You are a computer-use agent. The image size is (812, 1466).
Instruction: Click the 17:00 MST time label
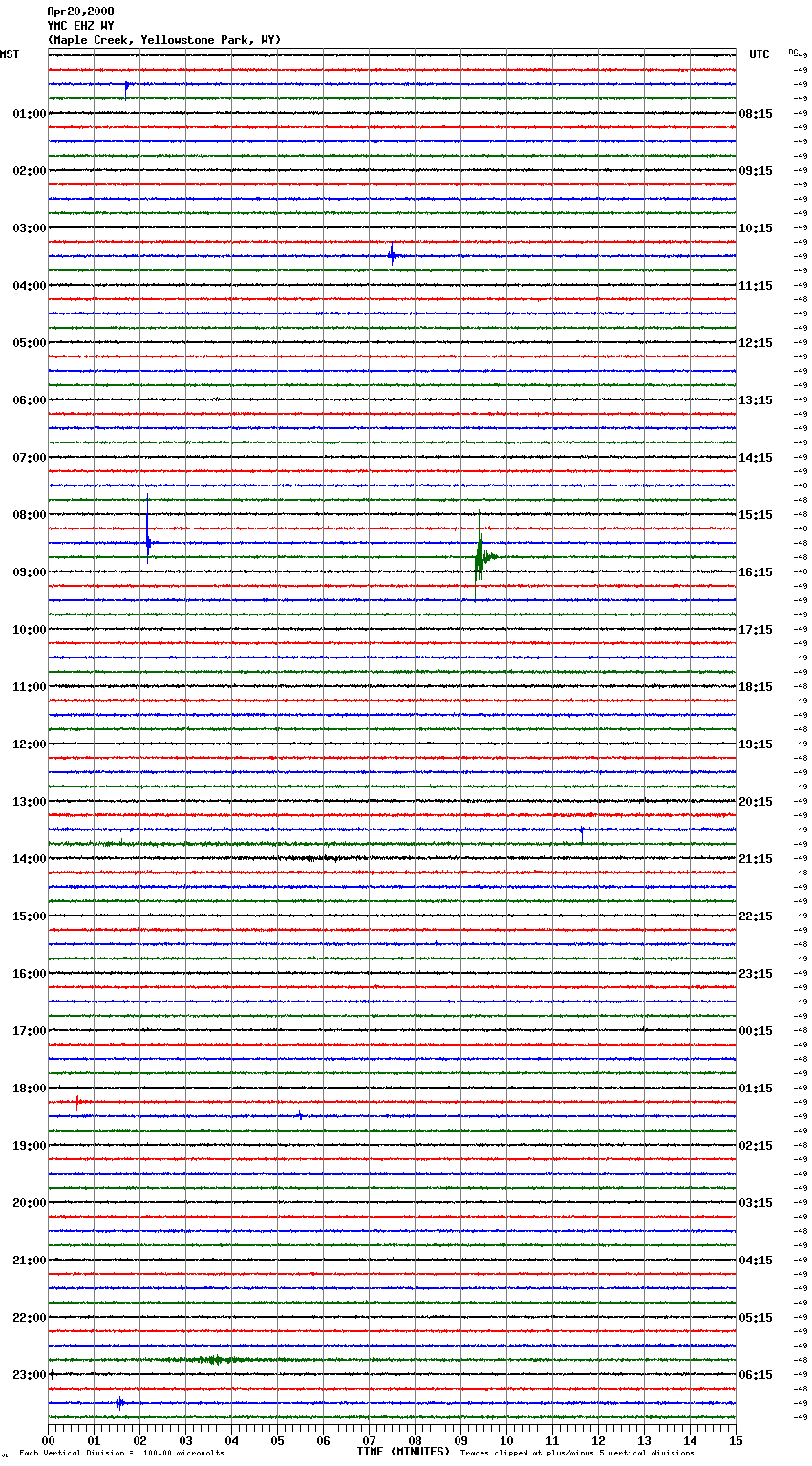click(30, 1031)
